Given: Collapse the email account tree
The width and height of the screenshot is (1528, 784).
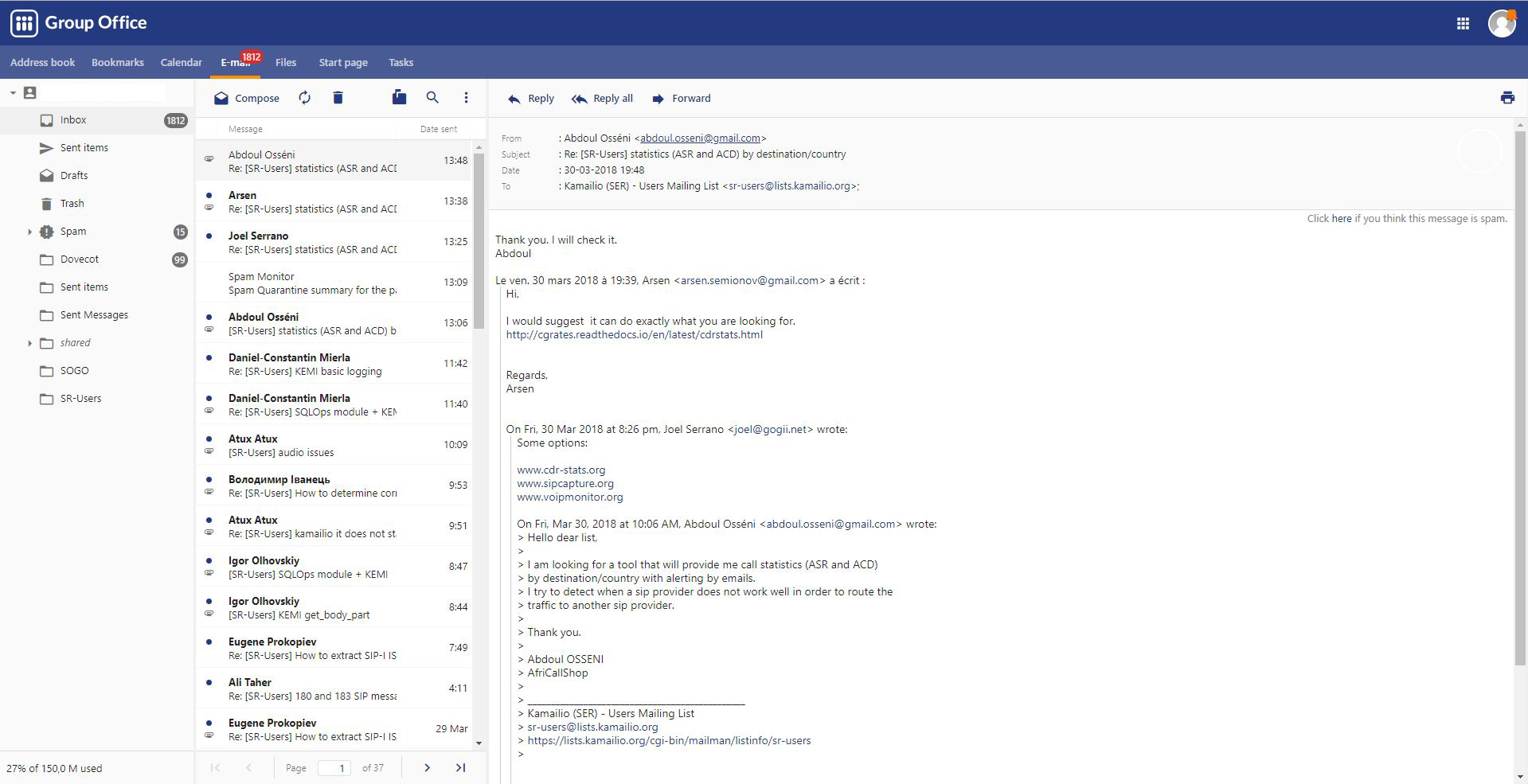Looking at the screenshot, I should [x=13, y=93].
